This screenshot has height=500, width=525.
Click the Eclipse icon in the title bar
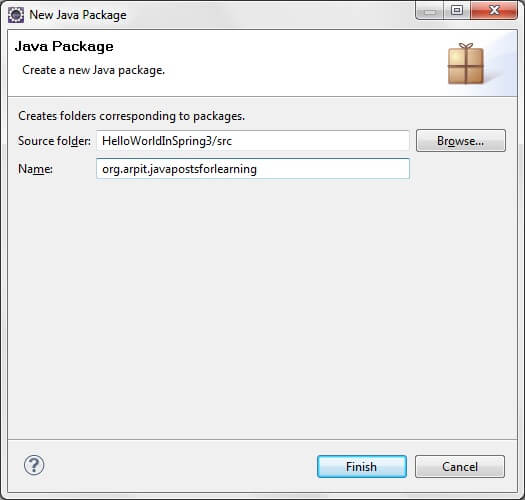tap(16, 15)
